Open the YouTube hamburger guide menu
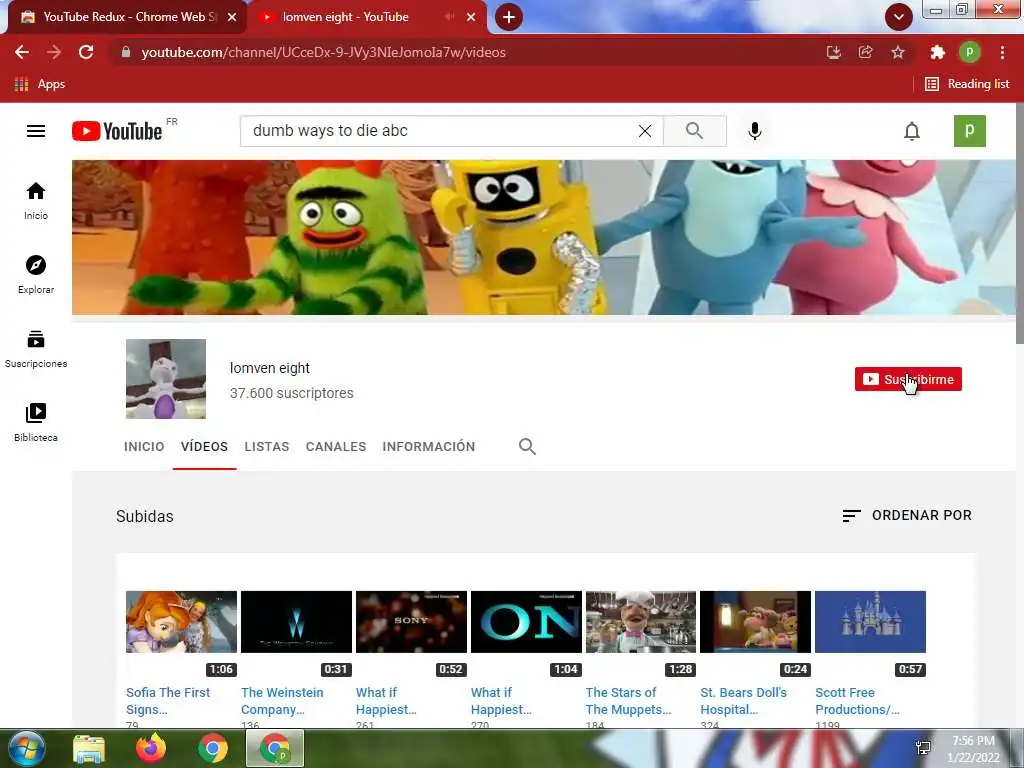Image resolution: width=1024 pixels, height=768 pixels. point(36,131)
